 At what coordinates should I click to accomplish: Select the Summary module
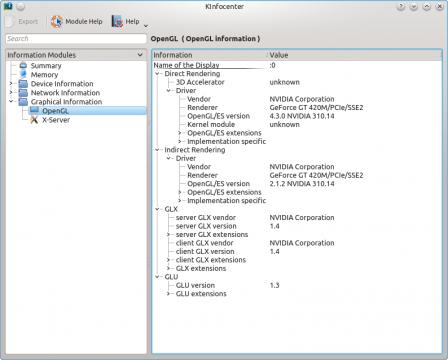(x=46, y=66)
